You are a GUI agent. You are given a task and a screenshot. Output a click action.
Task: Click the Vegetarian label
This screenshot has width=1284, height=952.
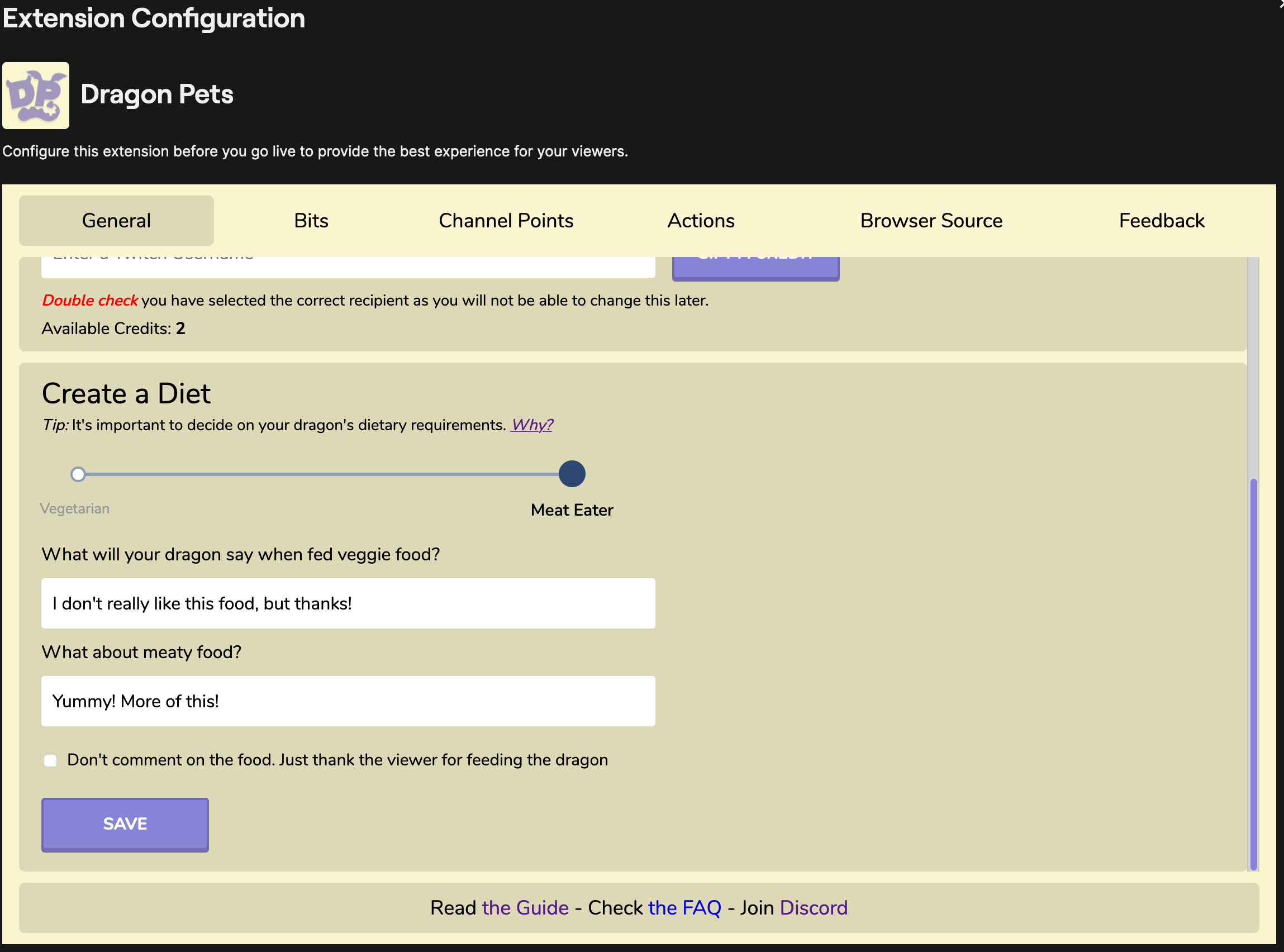[74, 508]
